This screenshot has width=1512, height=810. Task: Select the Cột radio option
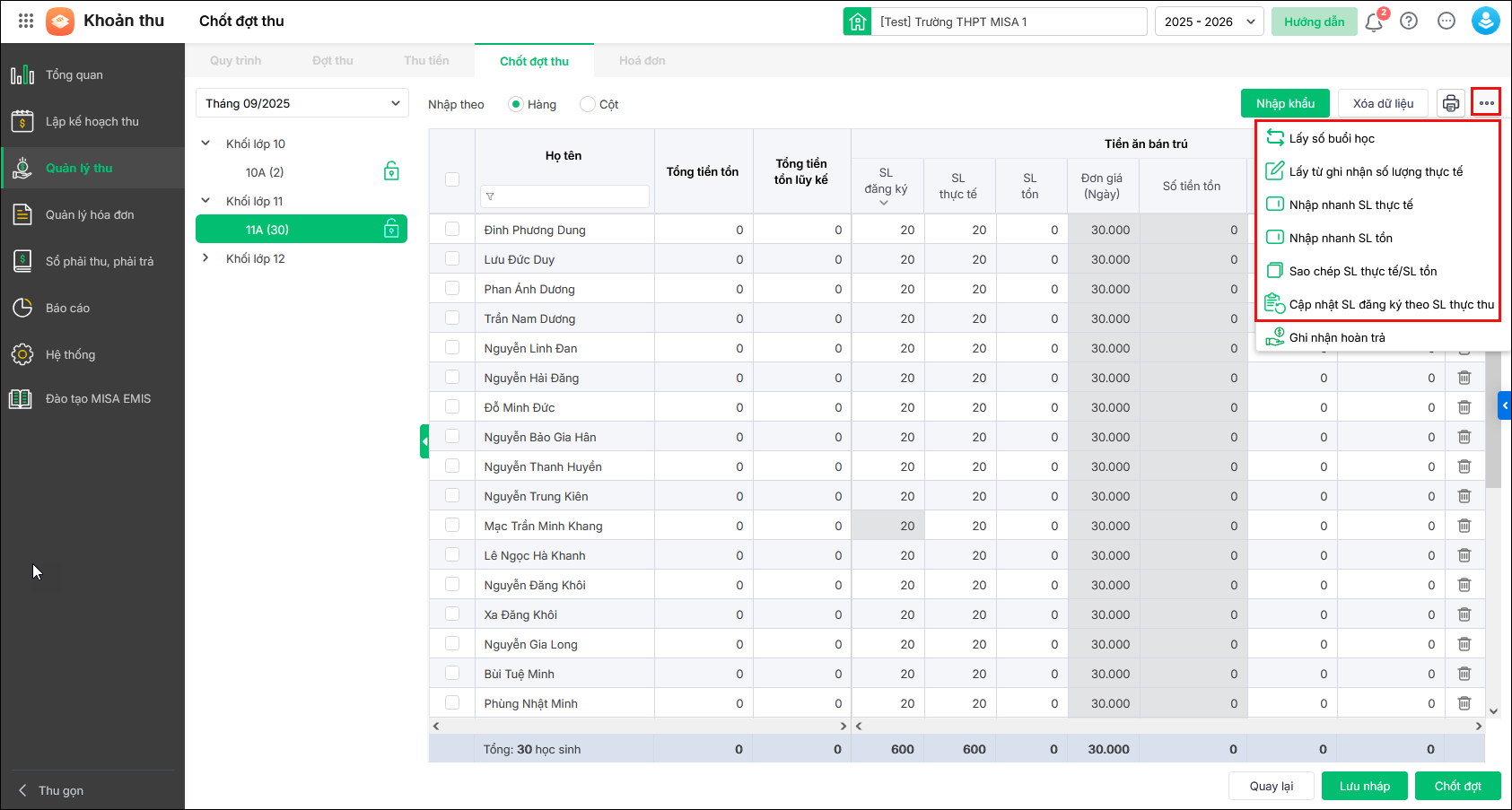(588, 105)
